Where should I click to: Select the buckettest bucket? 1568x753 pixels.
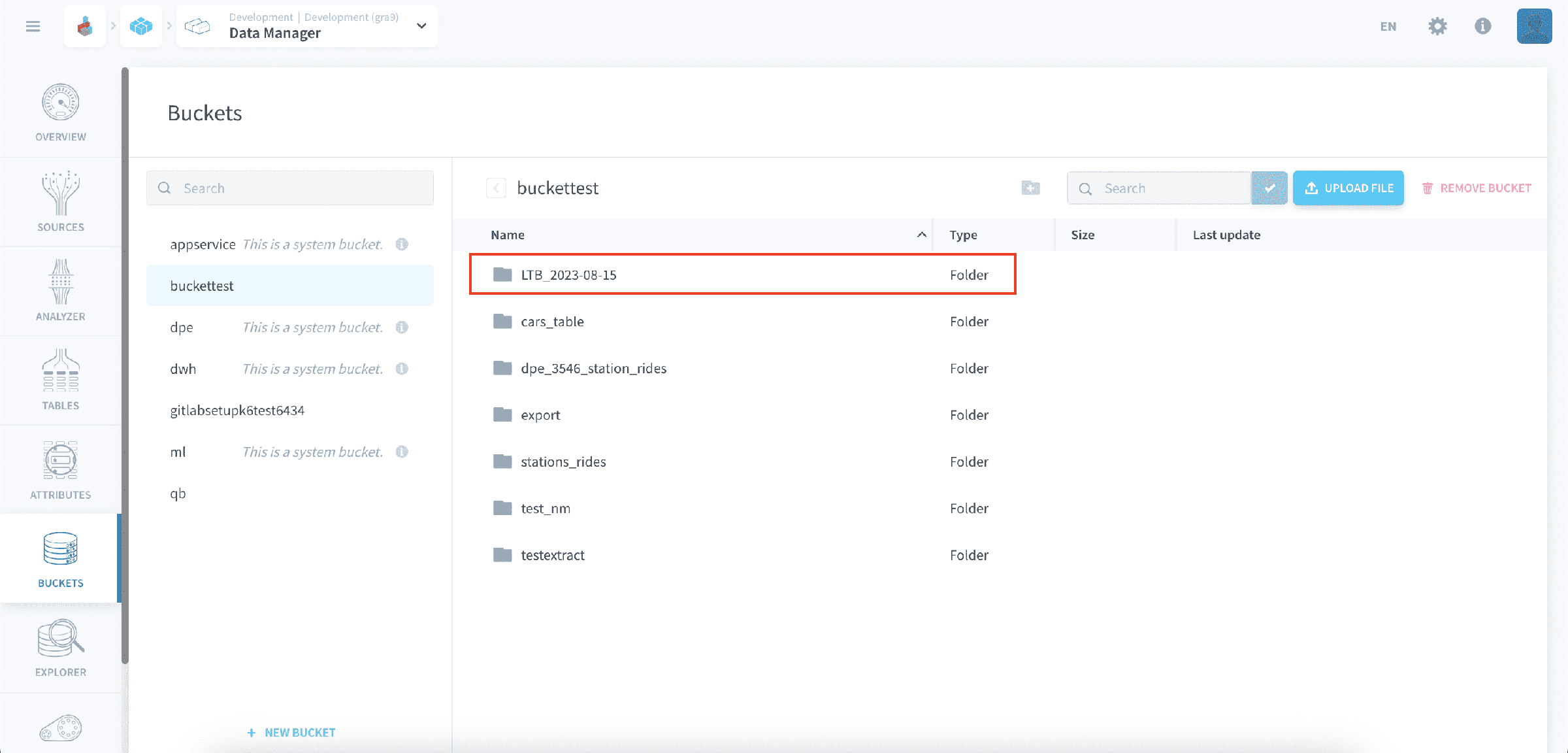(290, 286)
